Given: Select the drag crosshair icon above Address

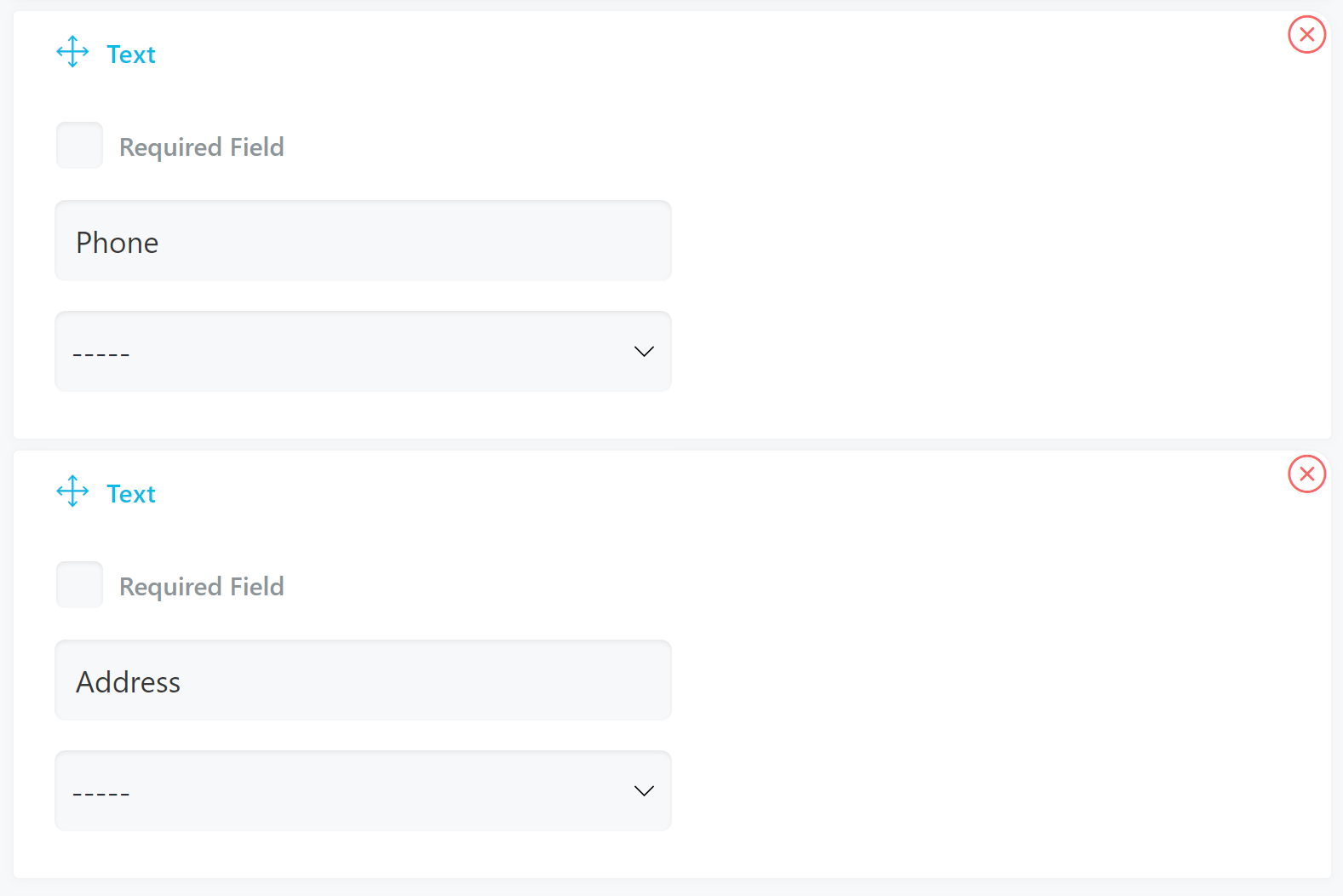Looking at the screenshot, I should 72,491.
